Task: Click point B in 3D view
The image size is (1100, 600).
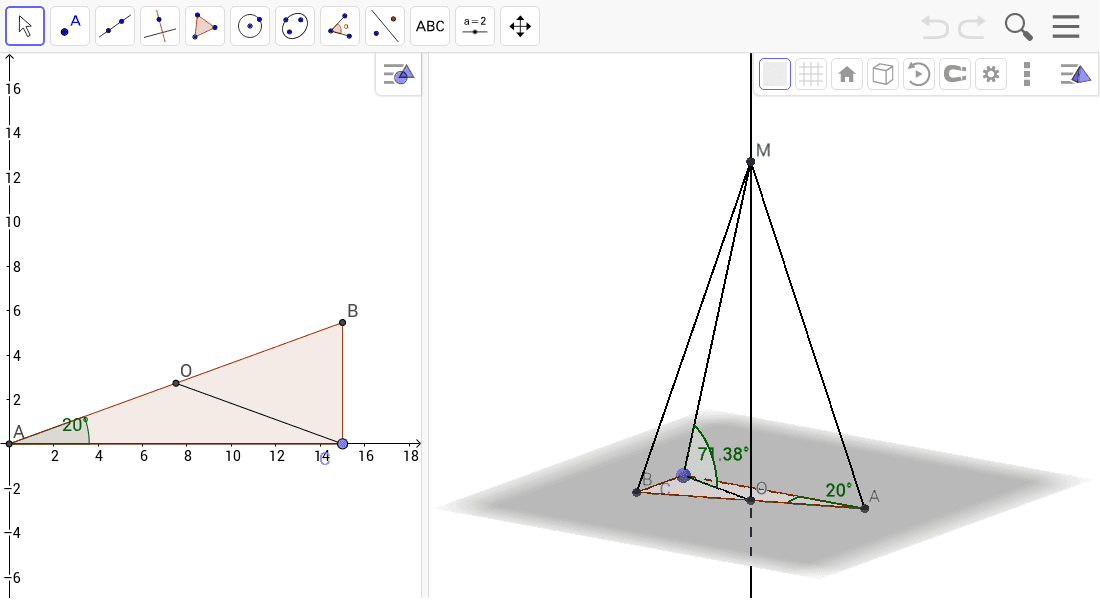Action: 636,492
